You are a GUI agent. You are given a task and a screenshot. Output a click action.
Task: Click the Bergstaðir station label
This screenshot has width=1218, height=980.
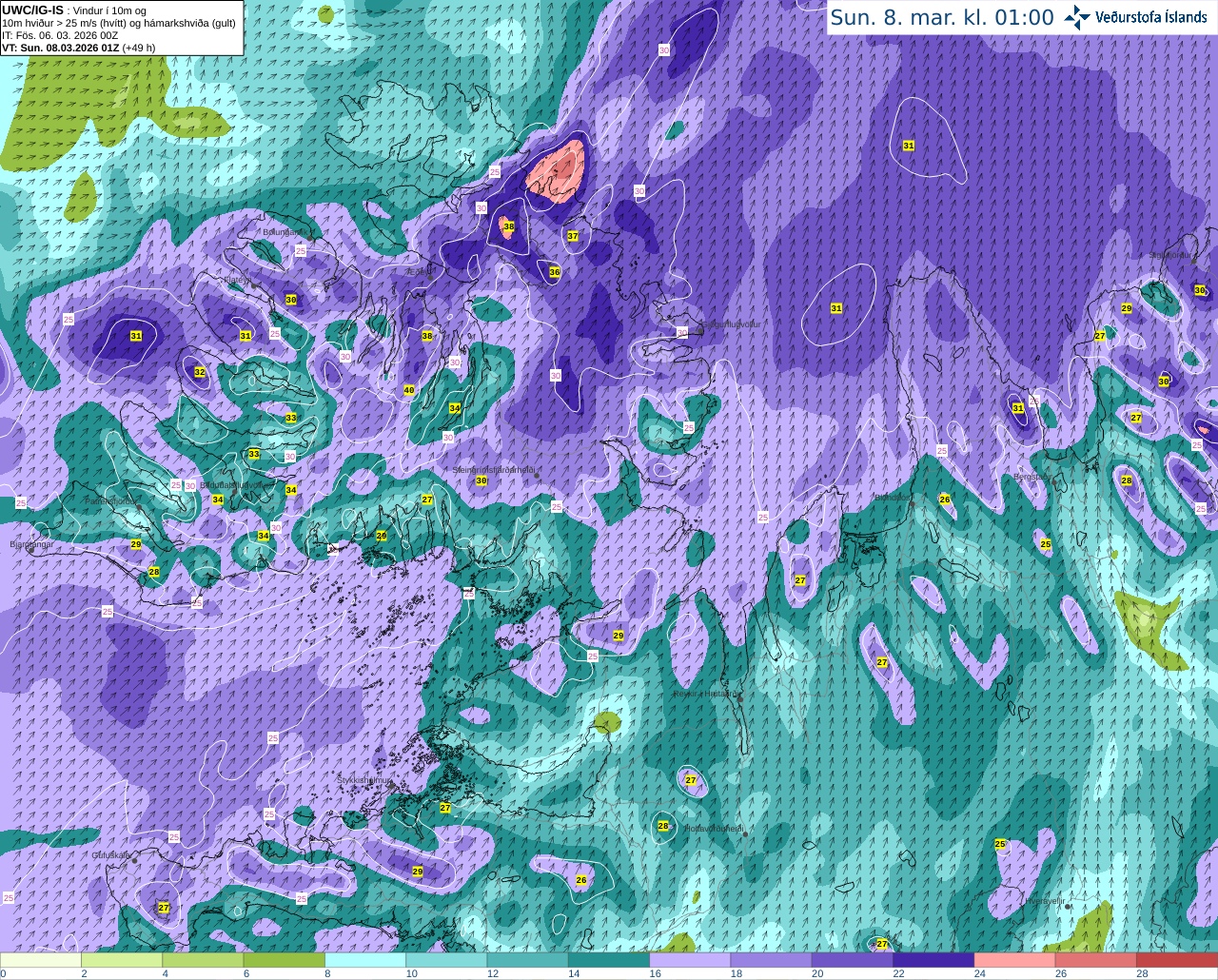pyautogui.click(x=1031, y=477)
